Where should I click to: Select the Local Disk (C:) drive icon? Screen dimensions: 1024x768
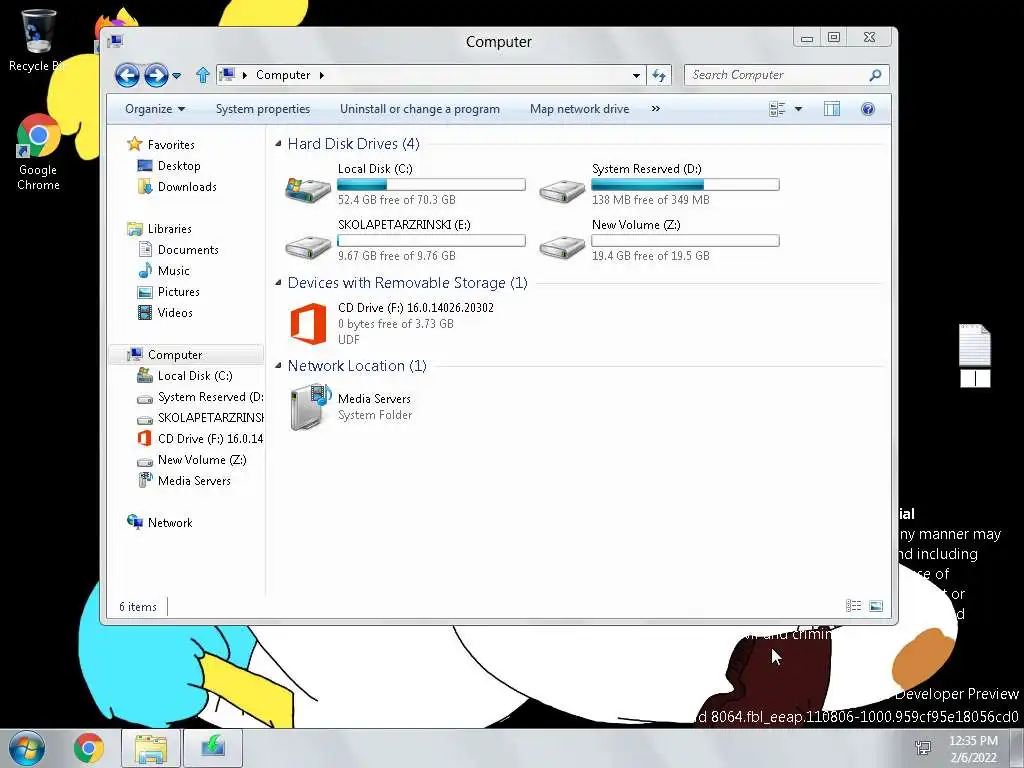click(308, 189)
